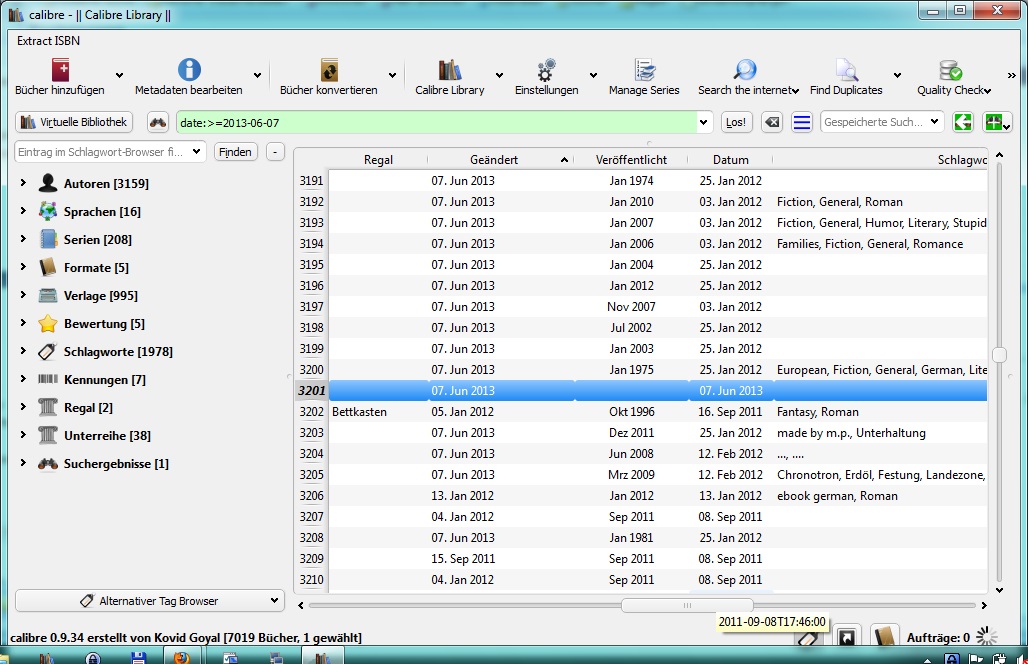This screenshot has height=664, width=1028.
Task: Show hidden system tray icons arrow
Action: (928, 659)
